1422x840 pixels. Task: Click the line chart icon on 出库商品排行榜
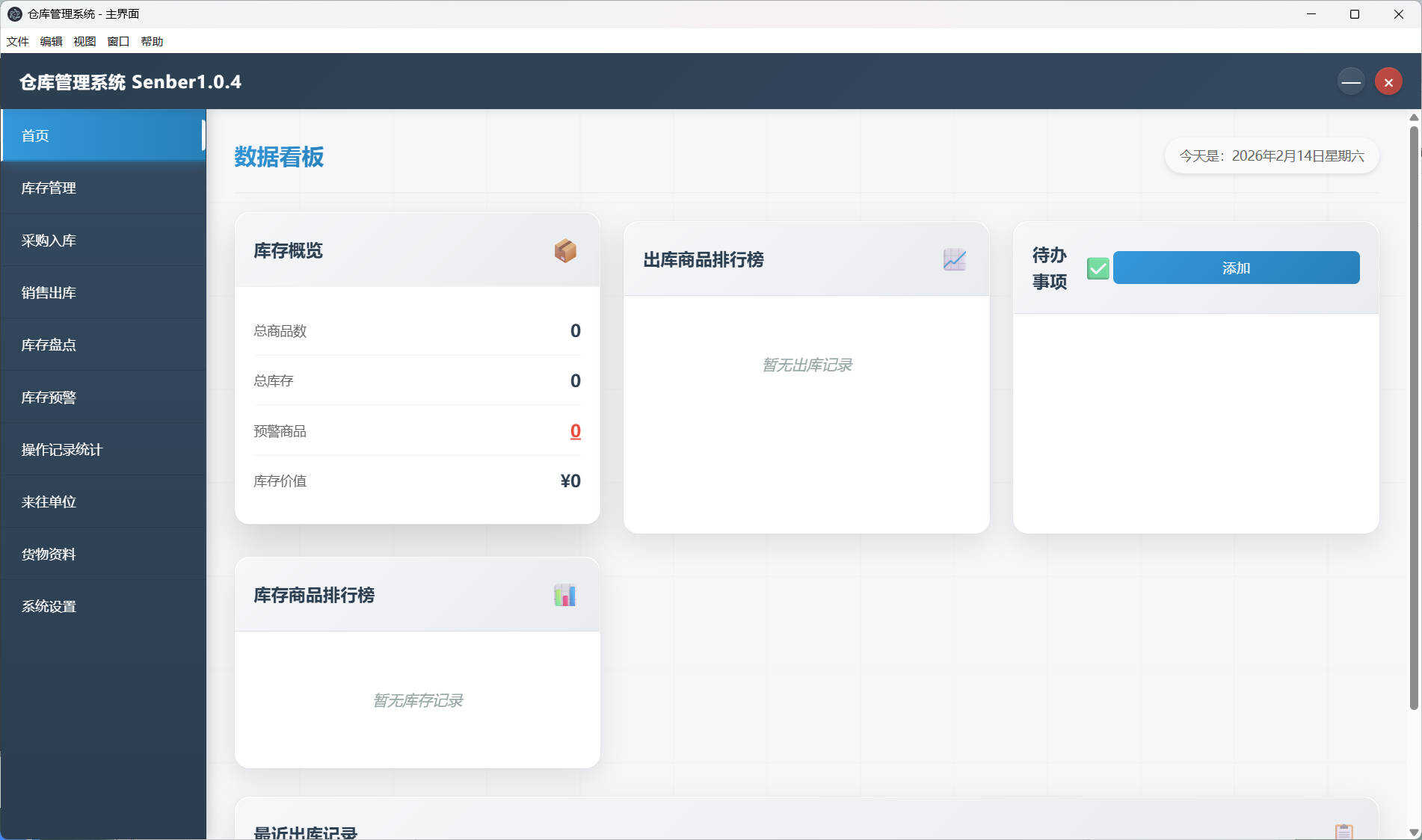tap(954, 260)
